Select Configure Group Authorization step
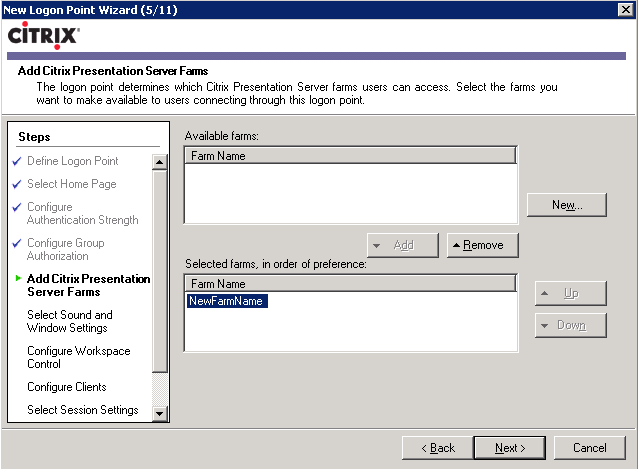 point(66,249)
